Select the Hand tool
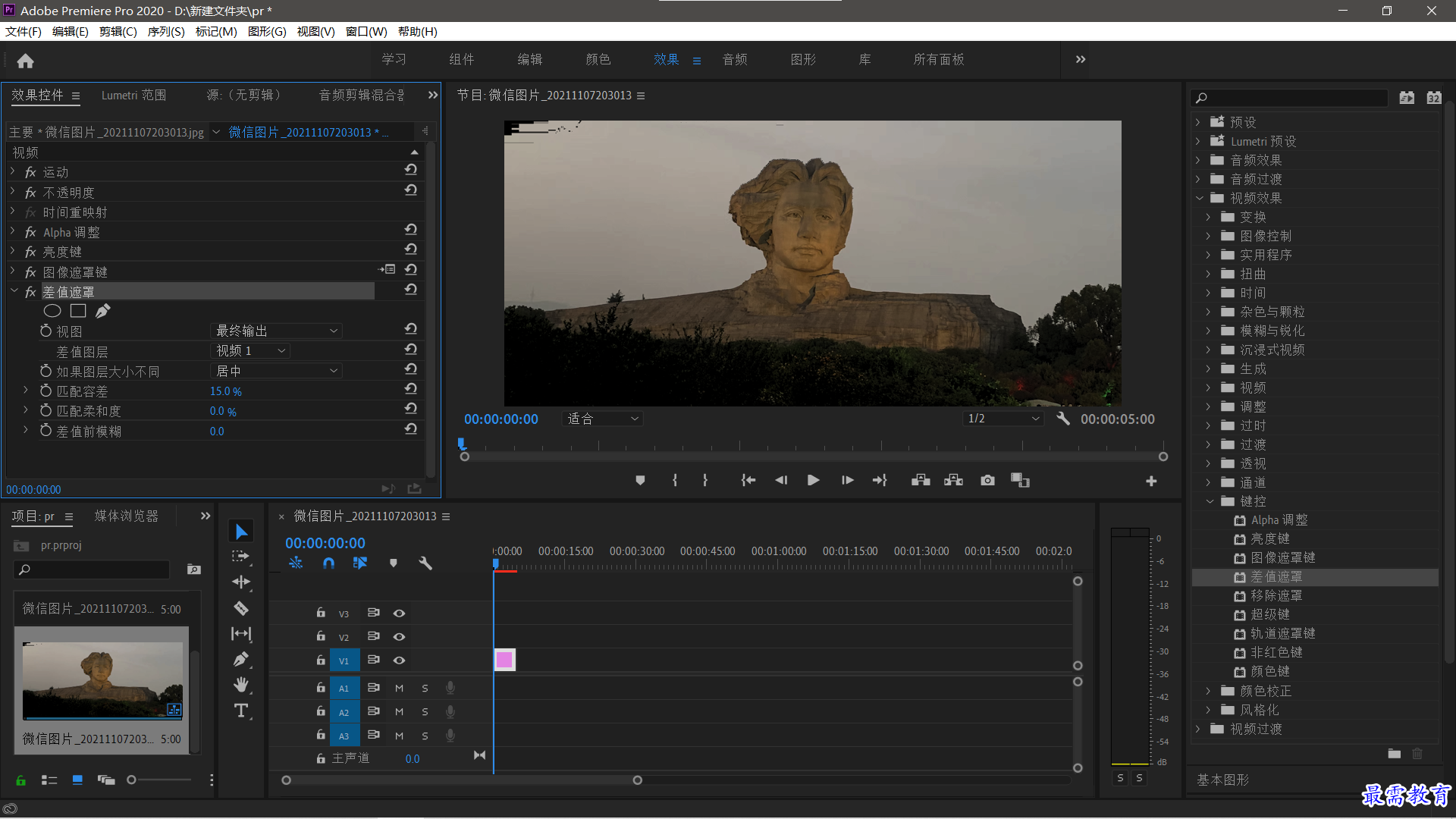 click(241, 685)
